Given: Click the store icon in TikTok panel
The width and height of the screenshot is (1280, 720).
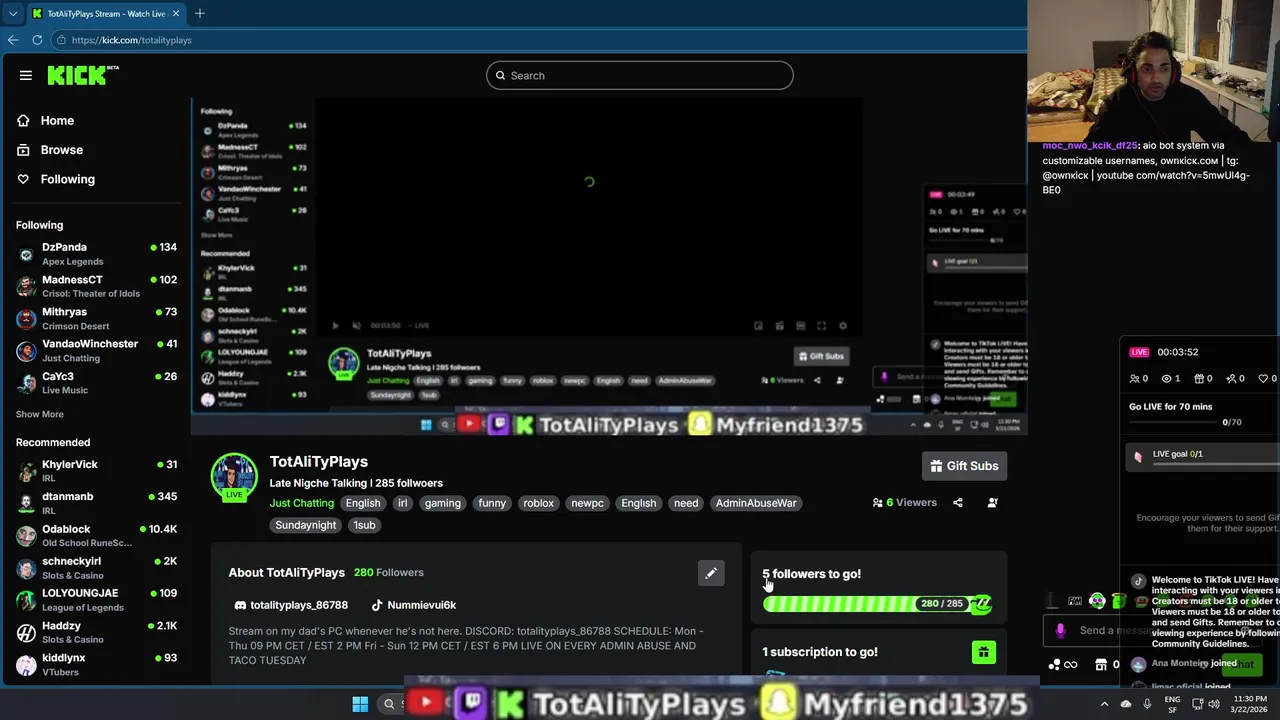Looking at the screenshot, I should (x=1101, y=664).
